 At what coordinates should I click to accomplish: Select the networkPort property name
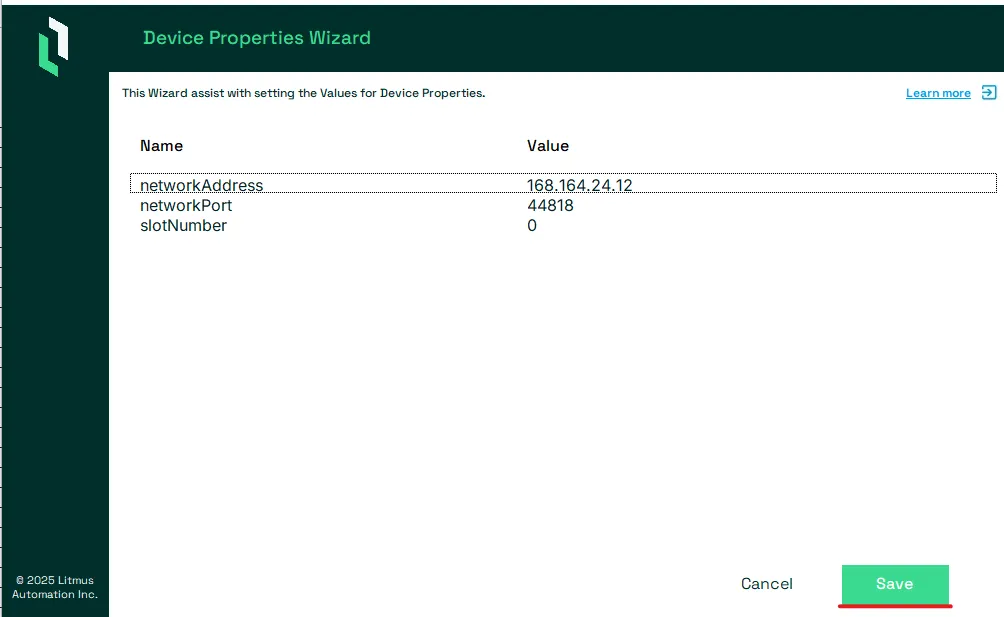tap(186, 205)
